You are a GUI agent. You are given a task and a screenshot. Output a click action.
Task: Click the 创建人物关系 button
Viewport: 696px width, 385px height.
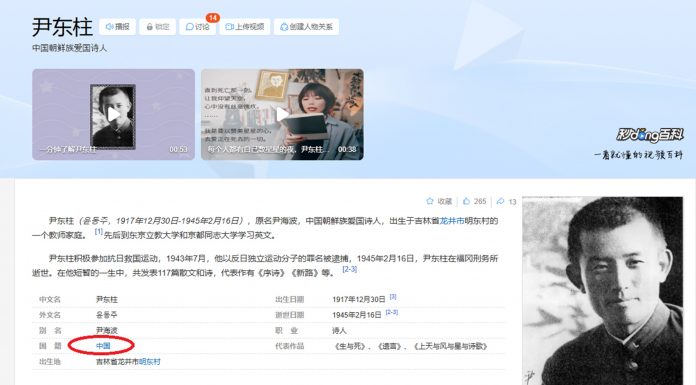pos(306,27)
